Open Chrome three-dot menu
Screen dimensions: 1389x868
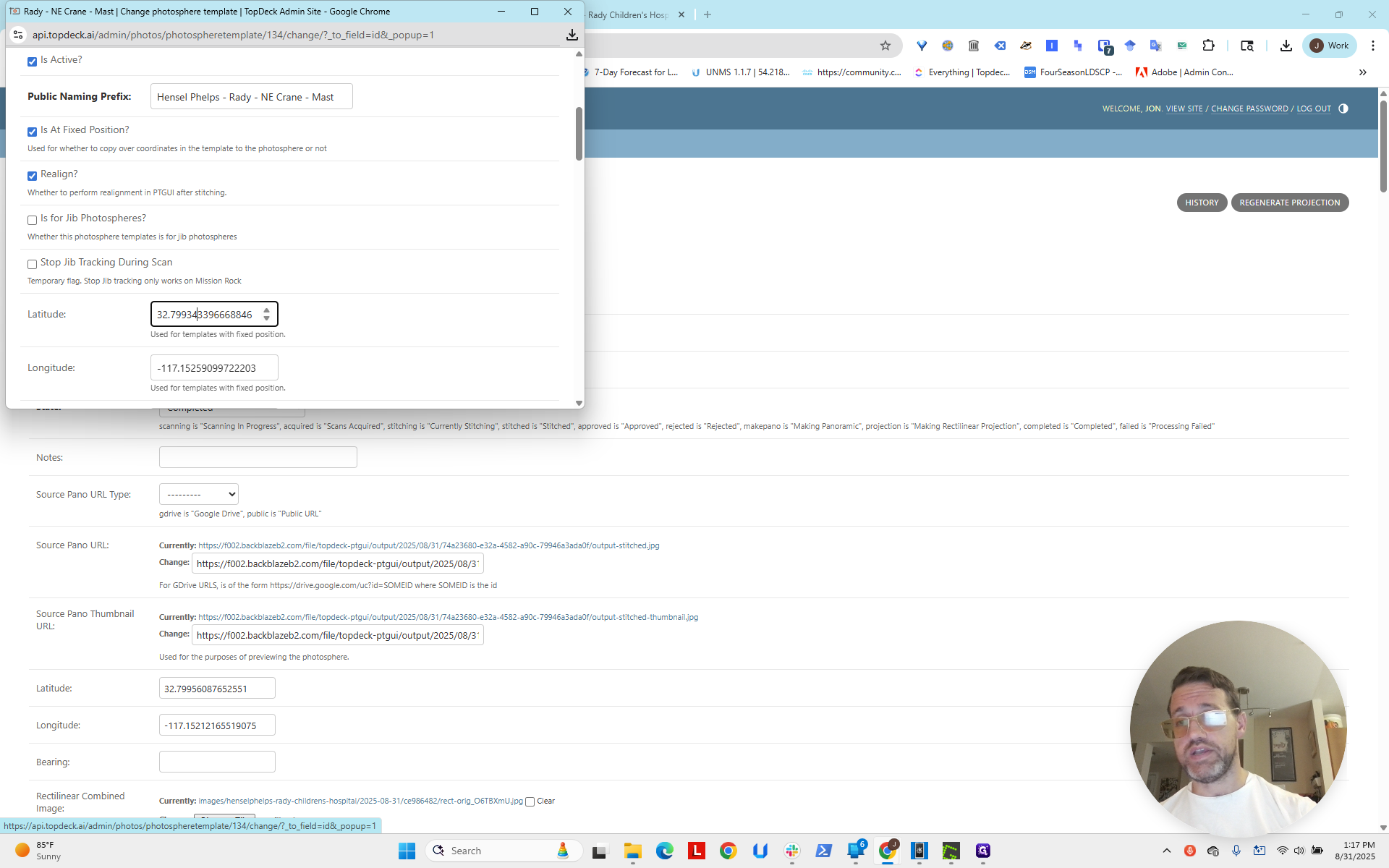click(x=1372, y=46)
